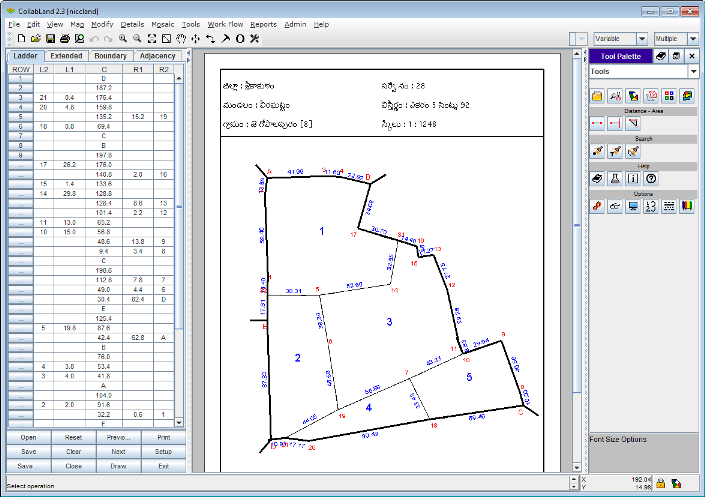
Task: Open the Mosaic menu
Action: (x=163, y=24)
